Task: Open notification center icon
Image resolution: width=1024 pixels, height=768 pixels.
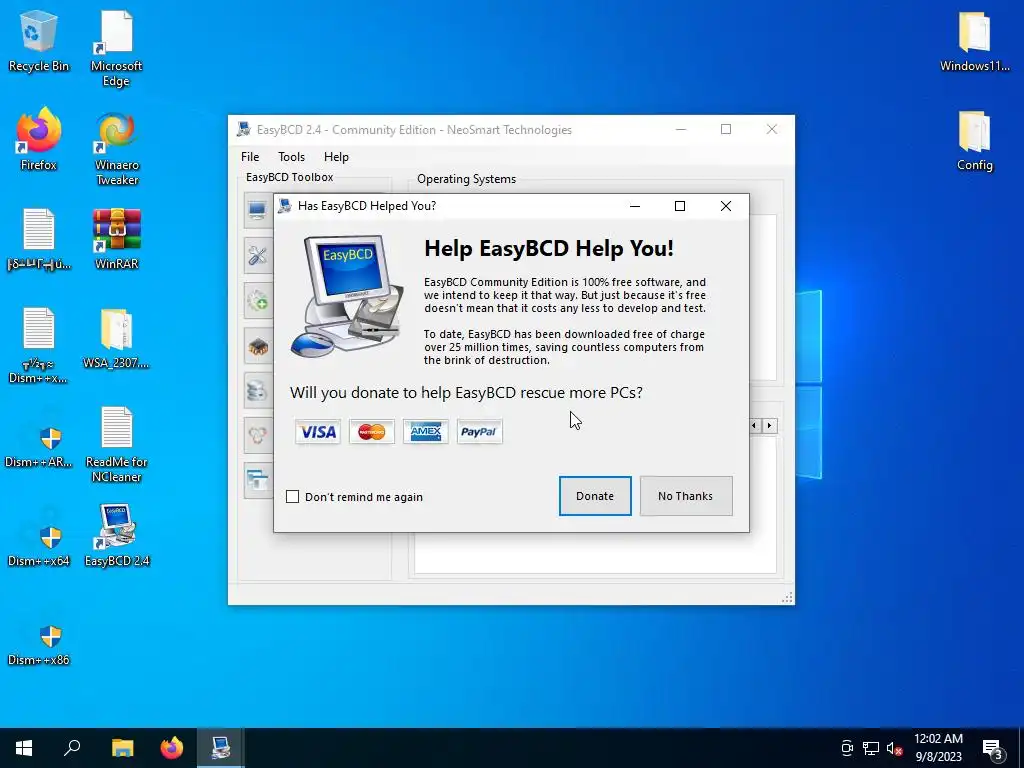Action: (993, 748)
